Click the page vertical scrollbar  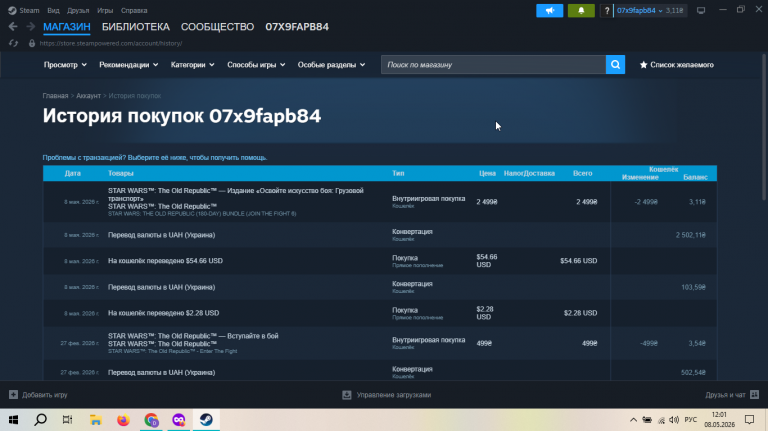pyautogui.click(x=764, y=127)
